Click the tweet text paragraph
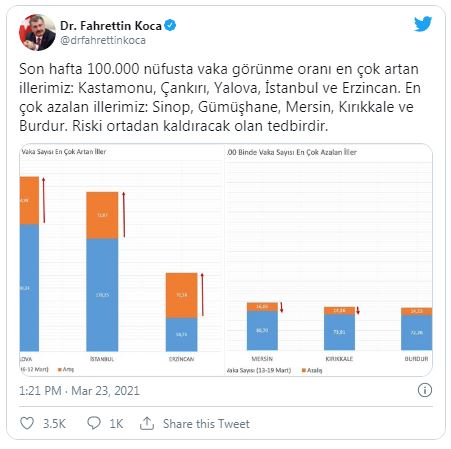Image resolution: width=451 pixels, height=449 pixels. pos(220,97)
